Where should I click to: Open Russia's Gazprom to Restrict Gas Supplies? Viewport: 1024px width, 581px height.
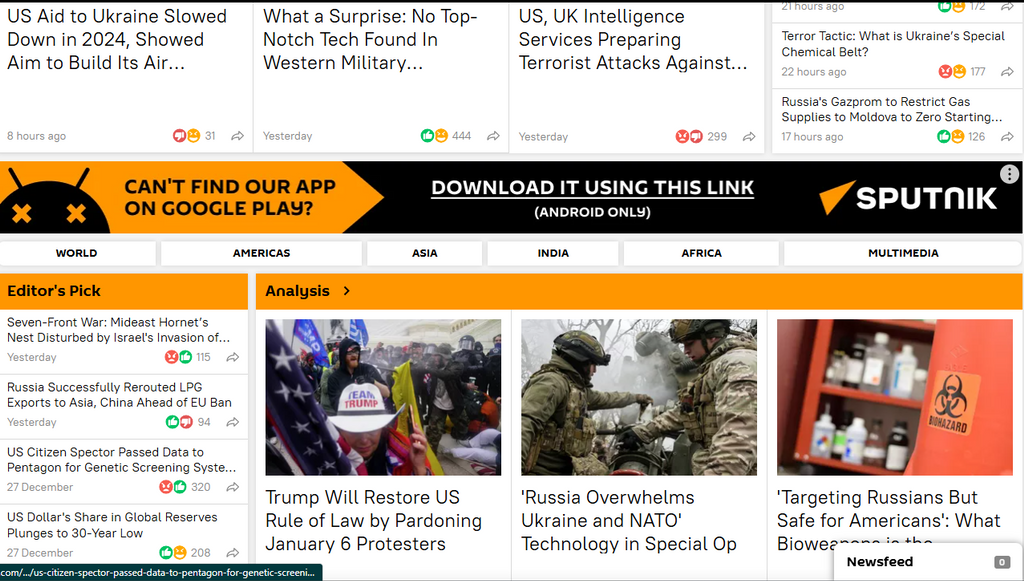click(891, 109)
